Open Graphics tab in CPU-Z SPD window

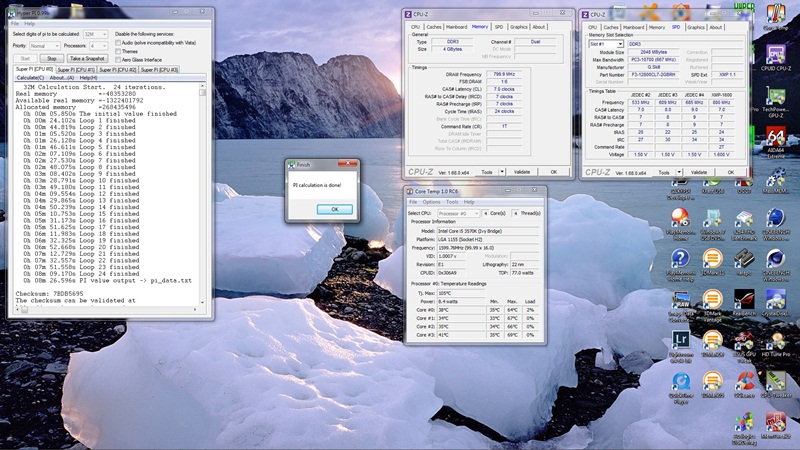point(696,28)
